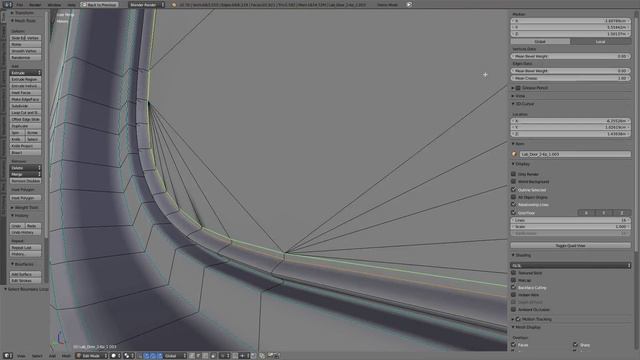
Task: Collapse the Shading panel
Action: tap(513, 255)
